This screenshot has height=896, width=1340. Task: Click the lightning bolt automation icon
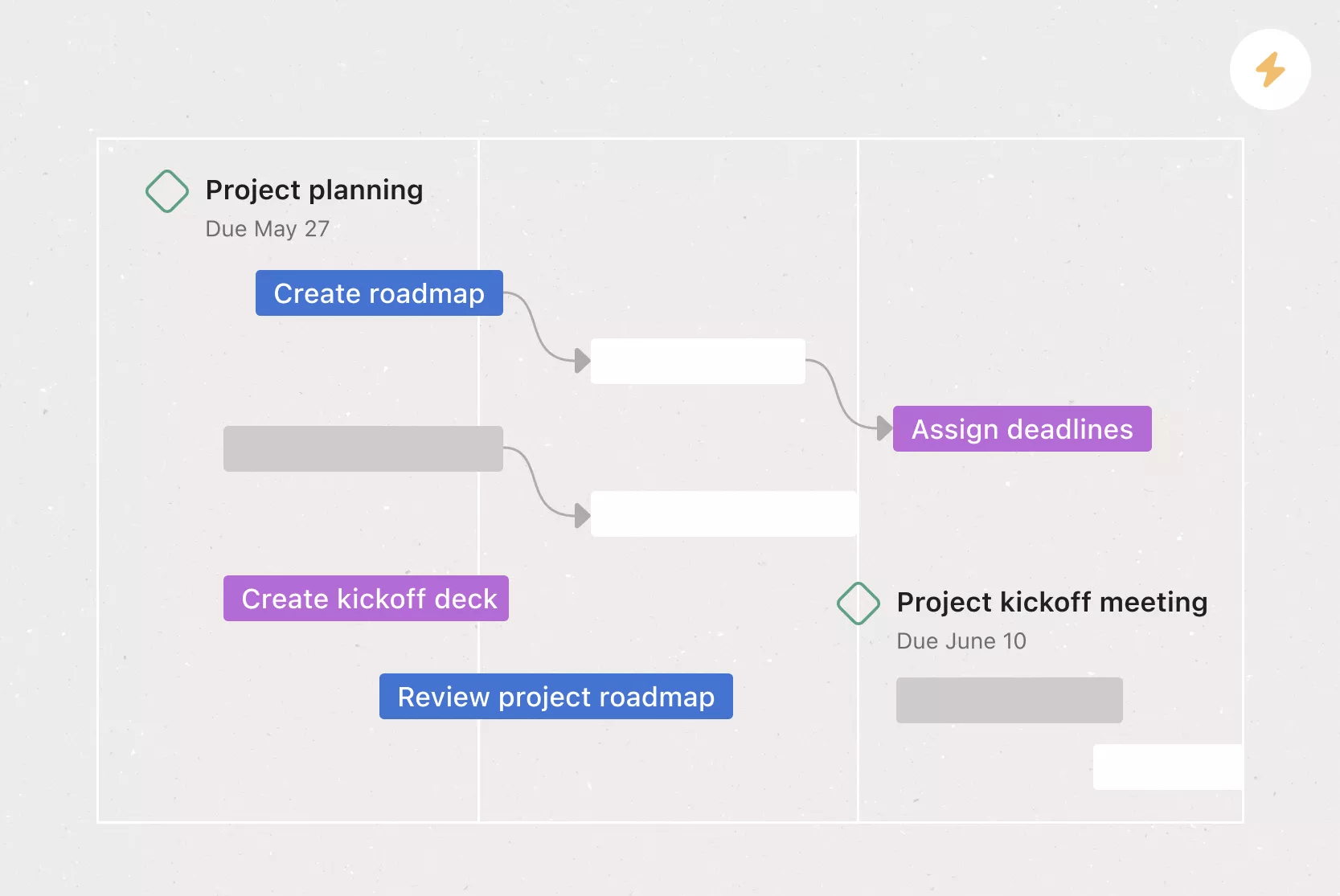1270,70
